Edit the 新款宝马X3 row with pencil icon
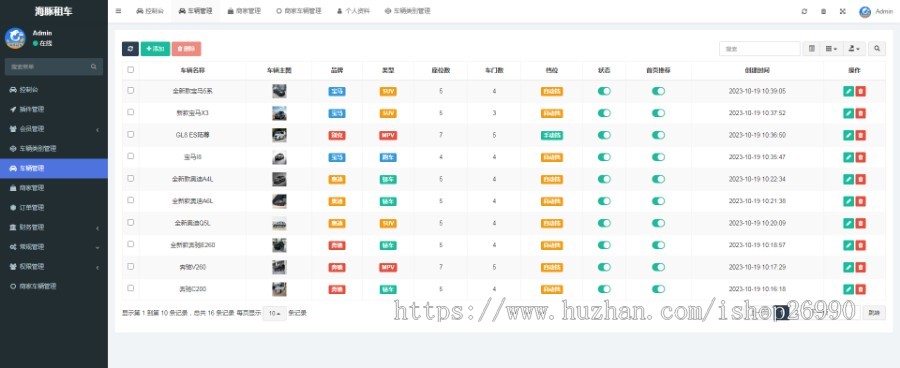 848,113
